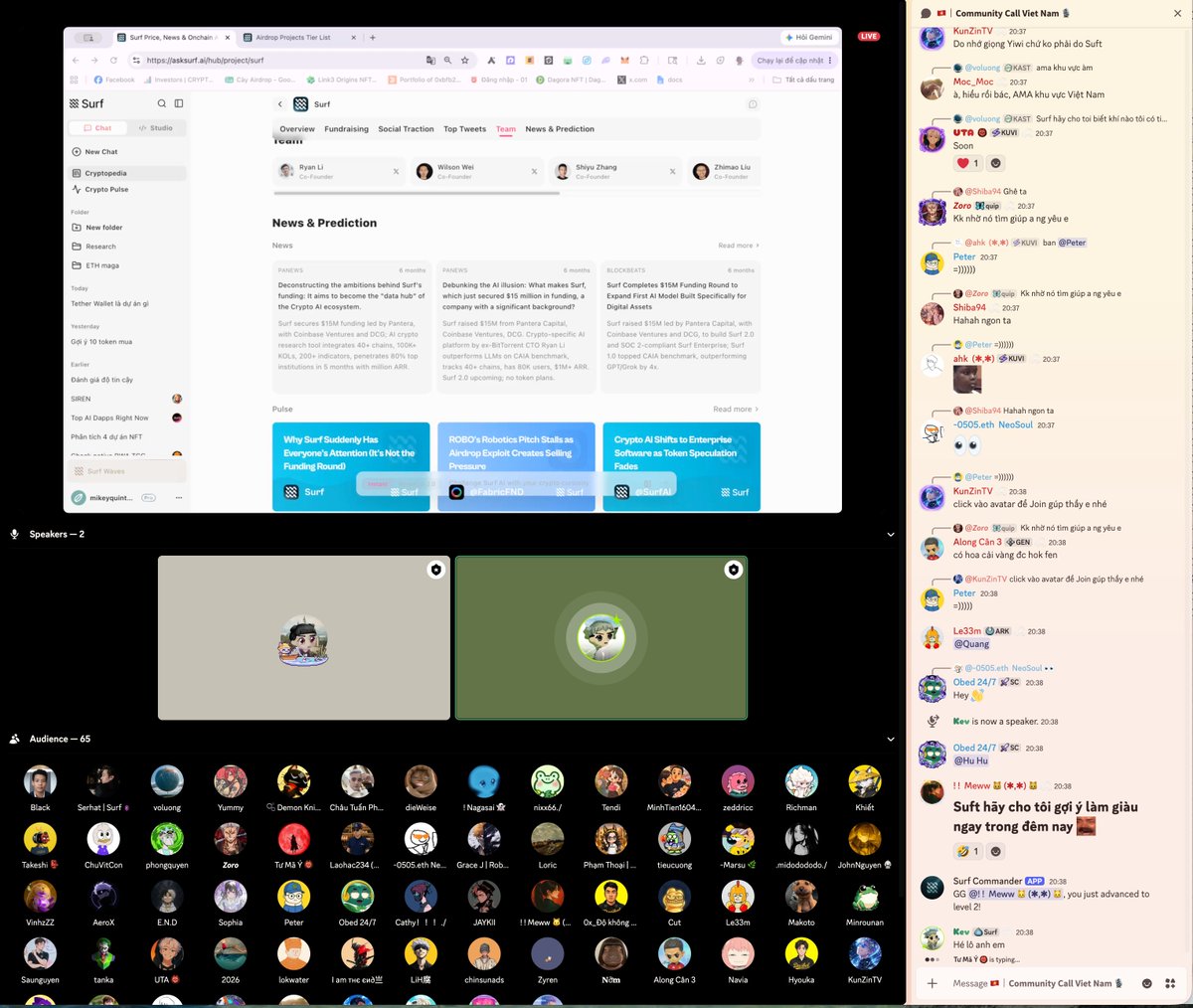Toggle the laughing reaction on Meww's message
This screenshot has height=1008, width=1193.
967,851
